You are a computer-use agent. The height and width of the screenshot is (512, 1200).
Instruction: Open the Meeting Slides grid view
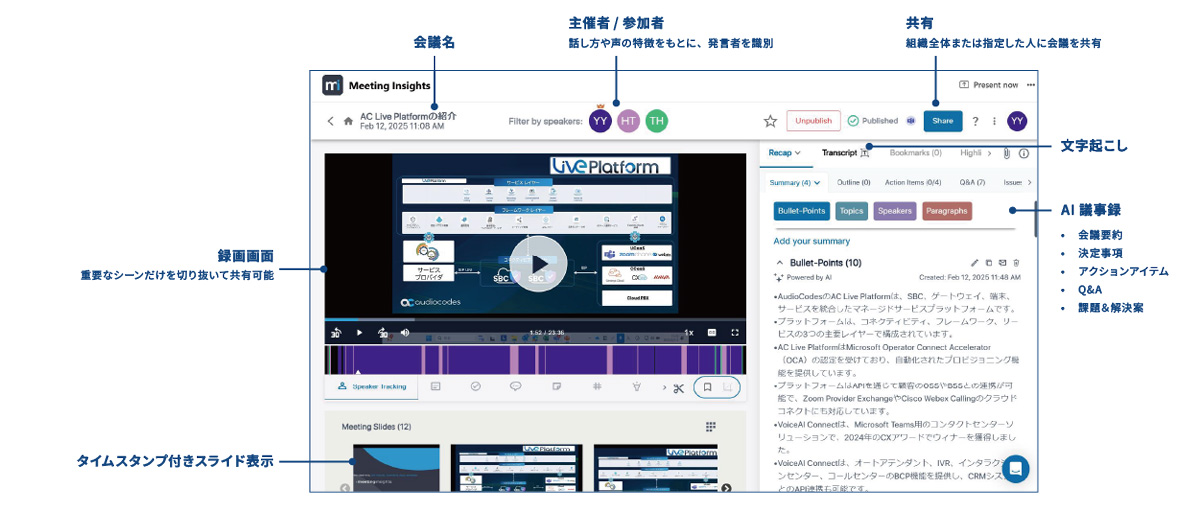[x=711, y=426]
